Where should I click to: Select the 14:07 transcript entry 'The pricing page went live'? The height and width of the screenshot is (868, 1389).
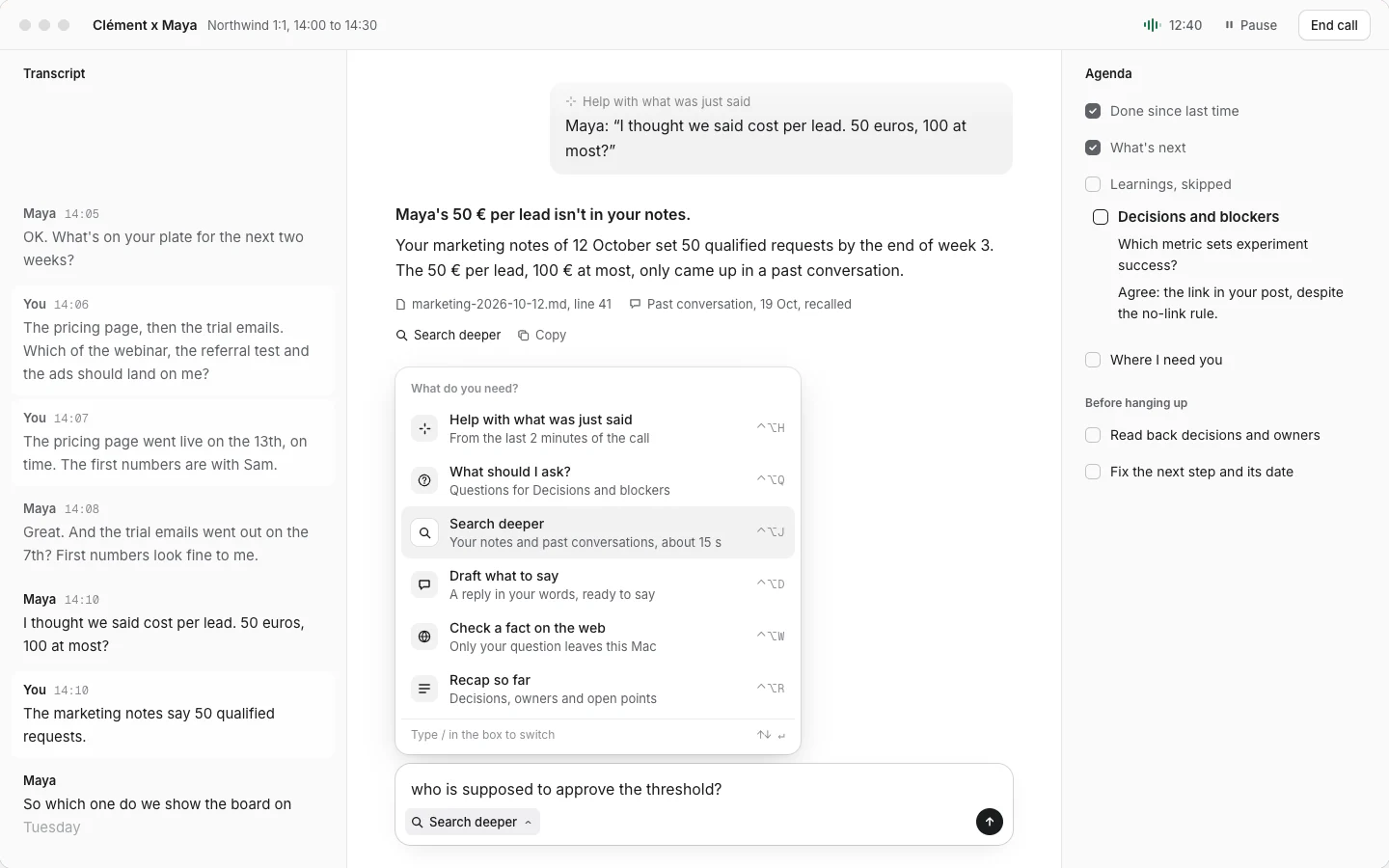tap(174, 442)
